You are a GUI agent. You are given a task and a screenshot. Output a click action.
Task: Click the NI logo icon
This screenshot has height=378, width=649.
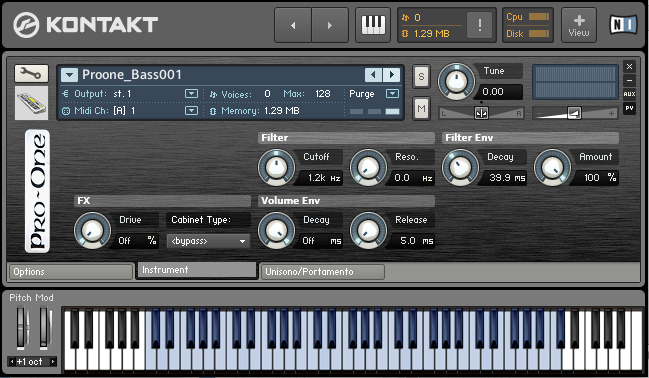623,24
